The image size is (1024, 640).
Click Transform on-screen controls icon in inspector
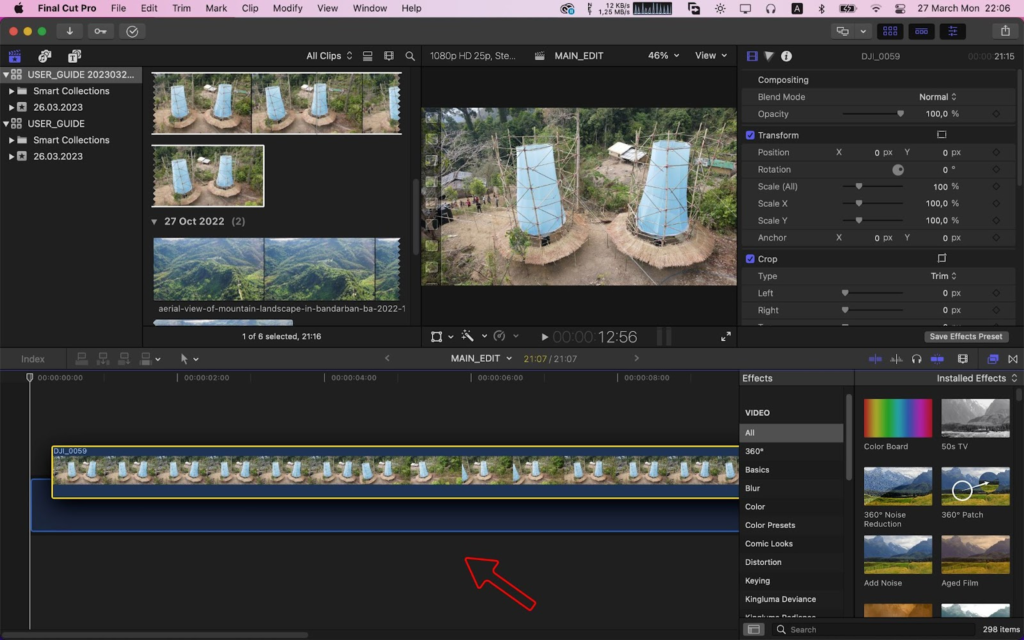click(941, 135)
